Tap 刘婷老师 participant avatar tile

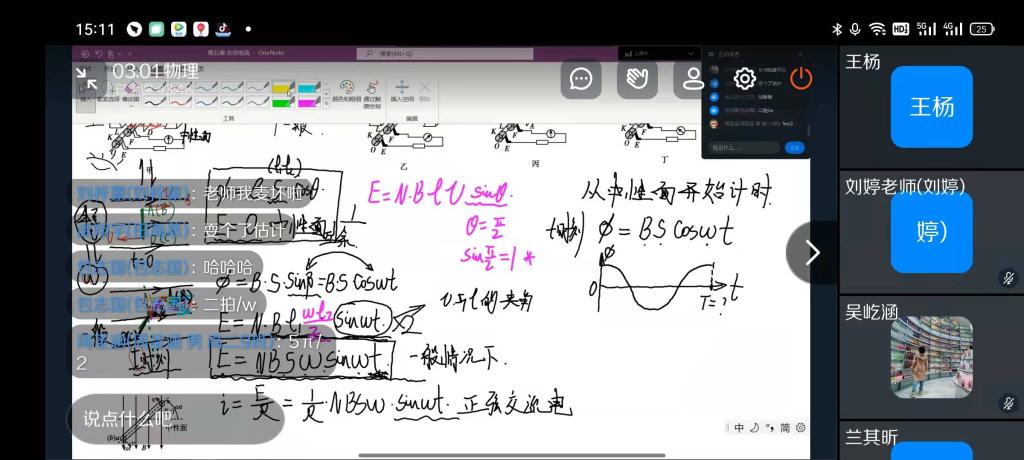coord(931,233)
